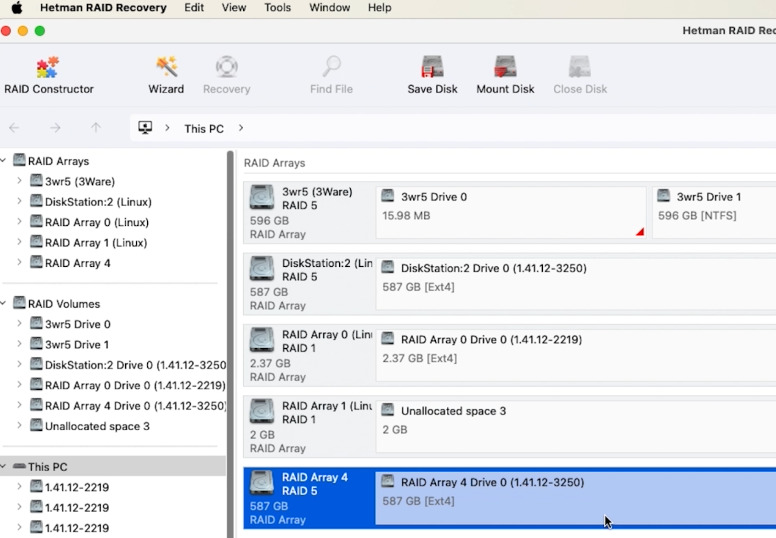776x538 pixels.
Task: Select the RAID Array 4 RAID 5 card
Action: (x=308, y=498)
